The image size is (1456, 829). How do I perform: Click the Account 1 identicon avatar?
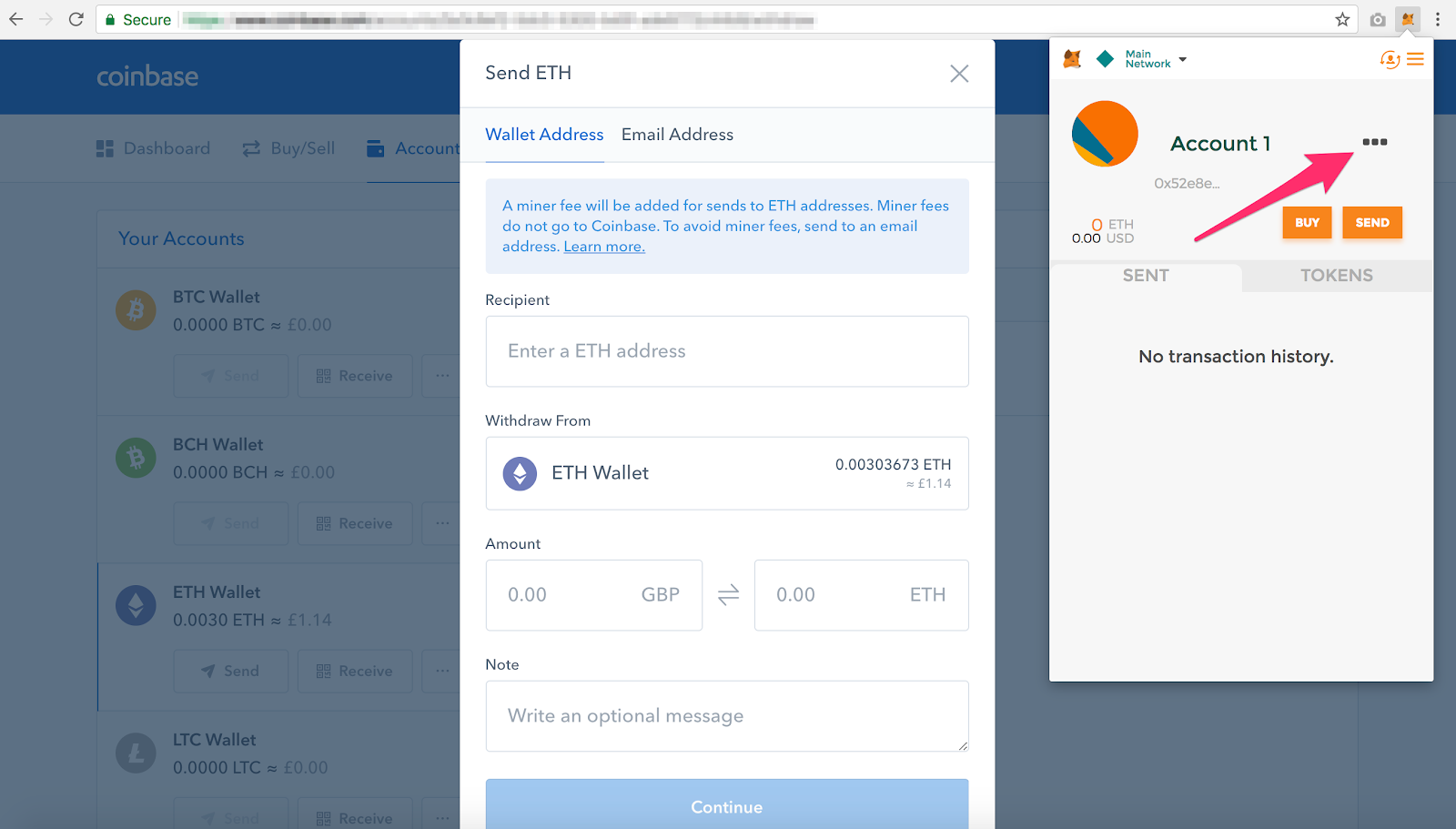point(1105,134)
